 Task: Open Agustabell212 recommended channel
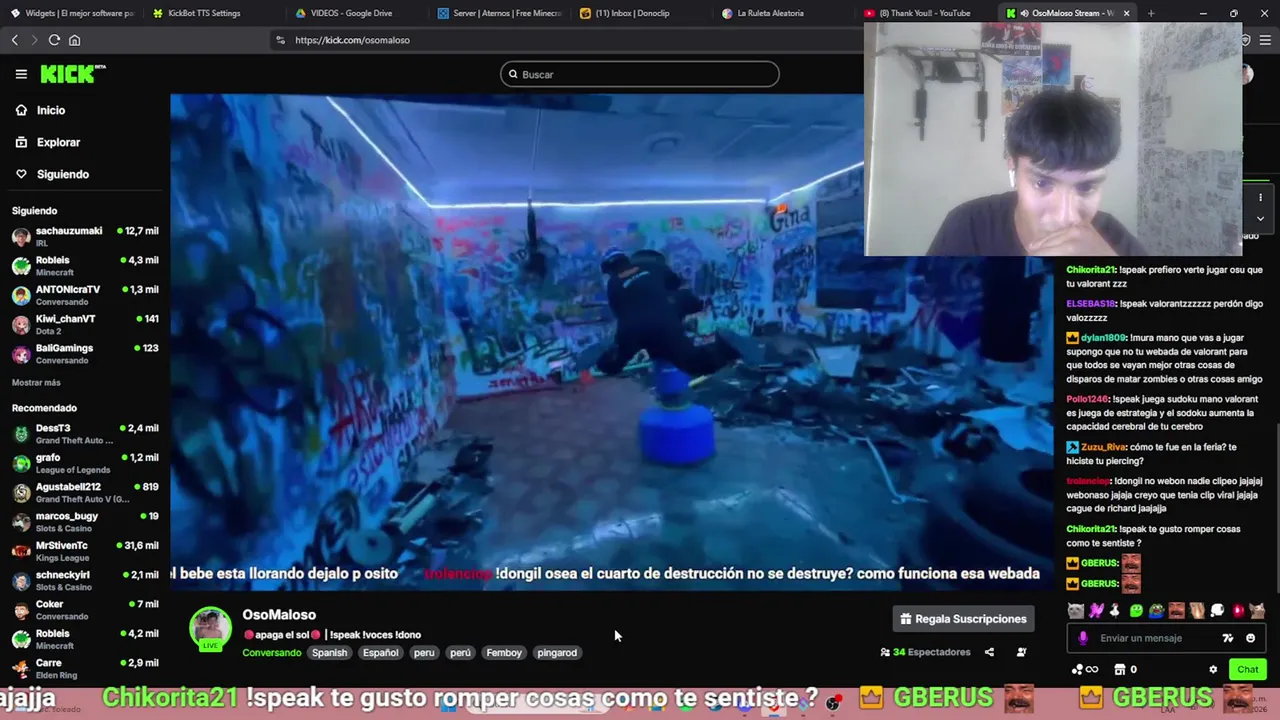[x=85, y=492]
